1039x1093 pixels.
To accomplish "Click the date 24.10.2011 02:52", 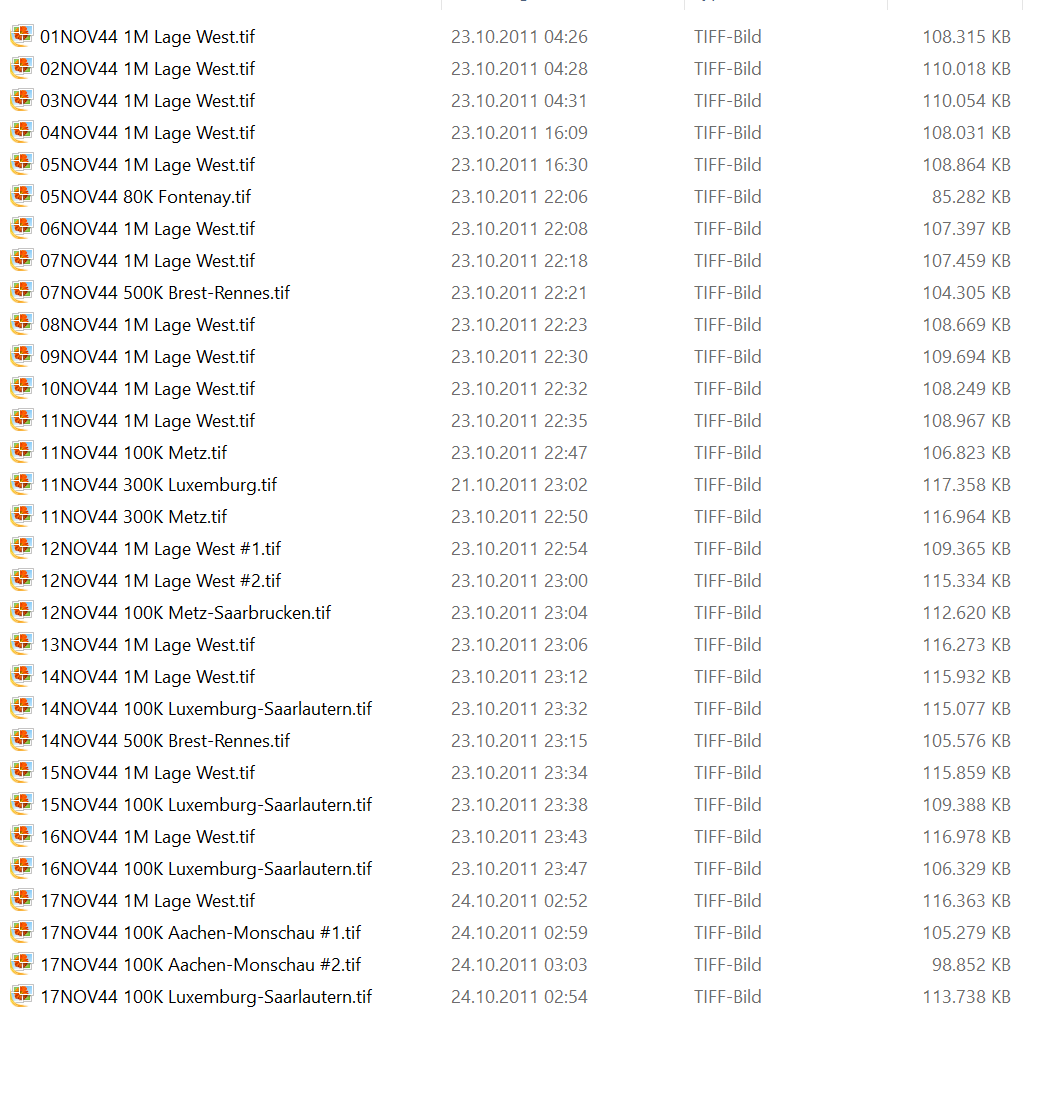I will click(x=519, y=901).
